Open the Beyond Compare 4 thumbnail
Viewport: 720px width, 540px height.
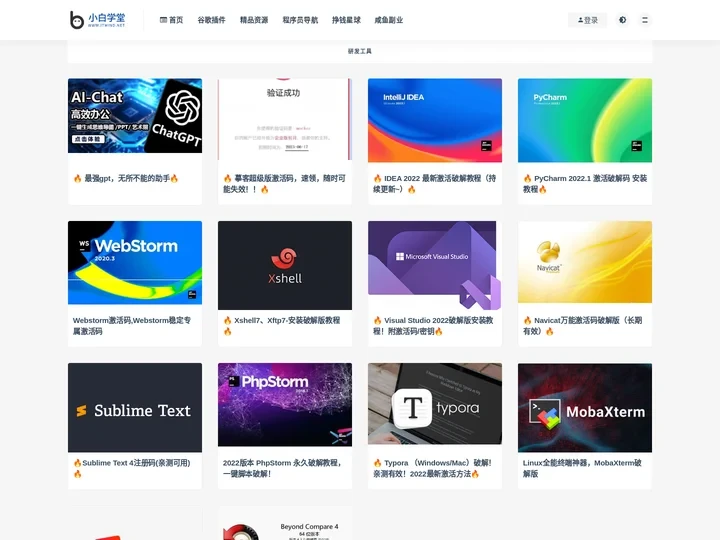pos(285,523)
